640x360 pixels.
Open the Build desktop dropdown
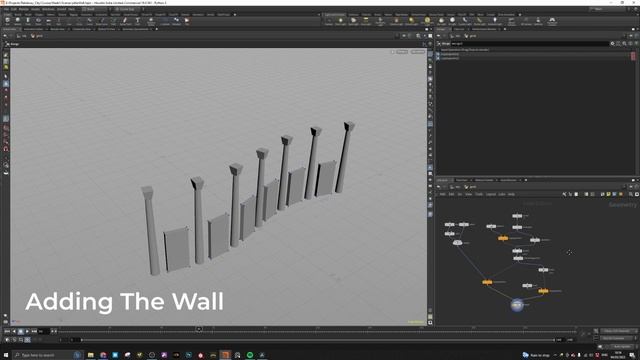[x=95, y=9]
